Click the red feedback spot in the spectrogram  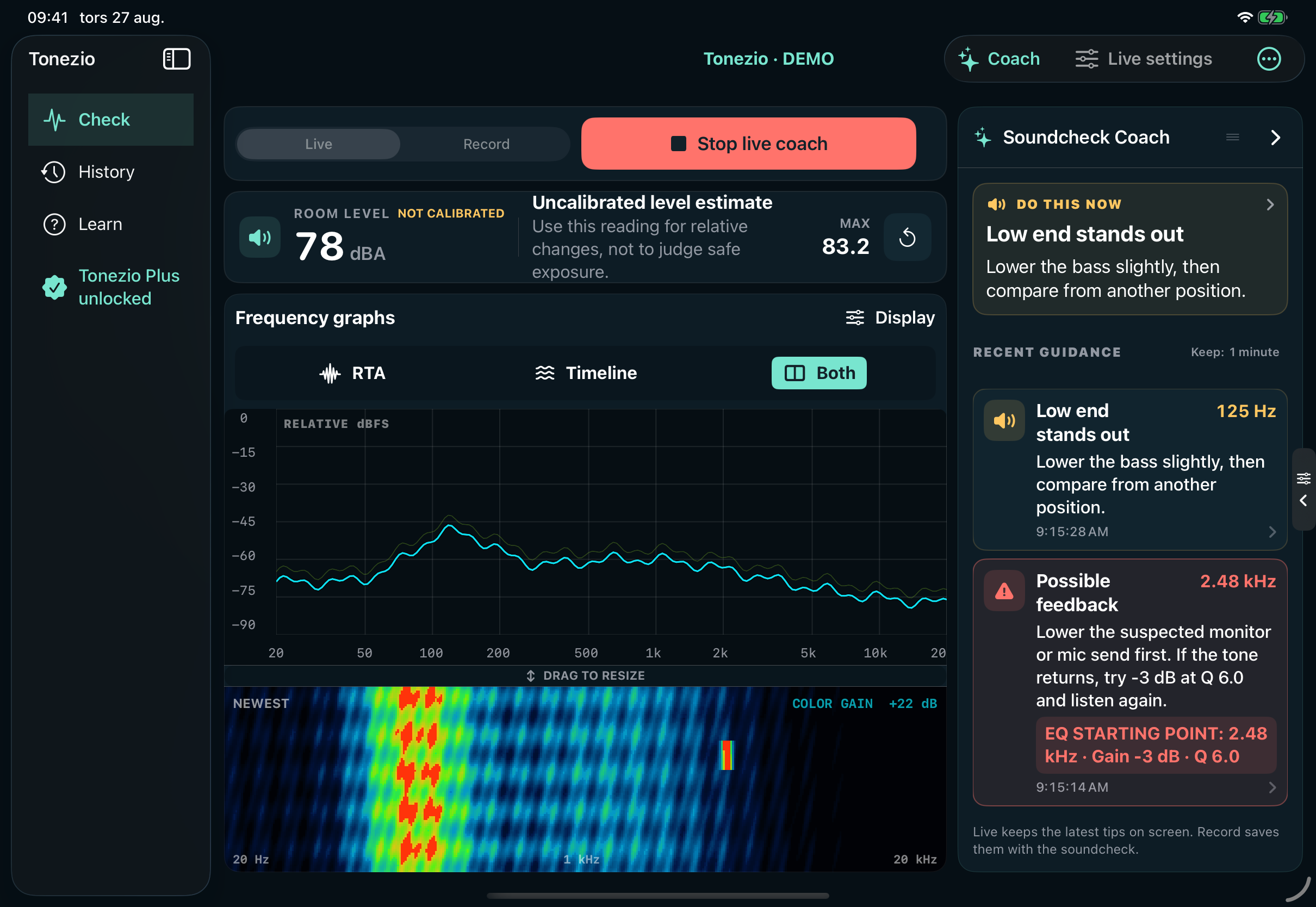coord(727,755)
